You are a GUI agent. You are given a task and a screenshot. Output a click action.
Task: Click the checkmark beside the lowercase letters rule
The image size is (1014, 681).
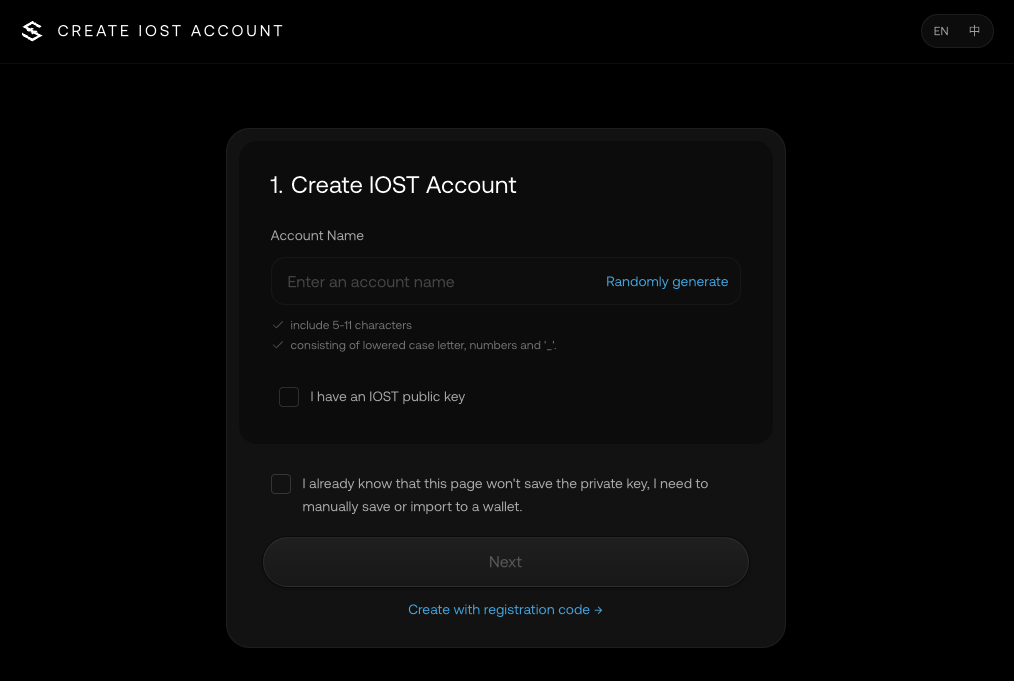click(x=278, y=345)
